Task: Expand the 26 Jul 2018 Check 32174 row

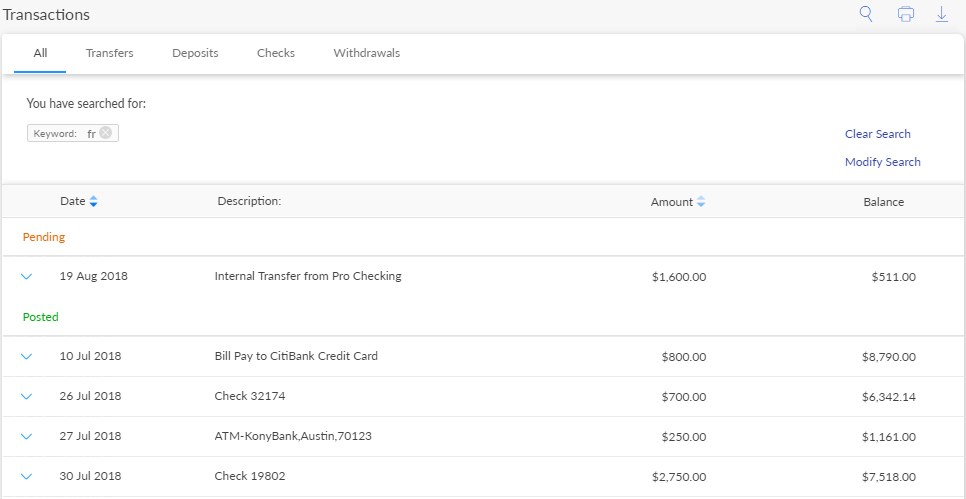Action: pyautogui.click(x=27, y=396)
